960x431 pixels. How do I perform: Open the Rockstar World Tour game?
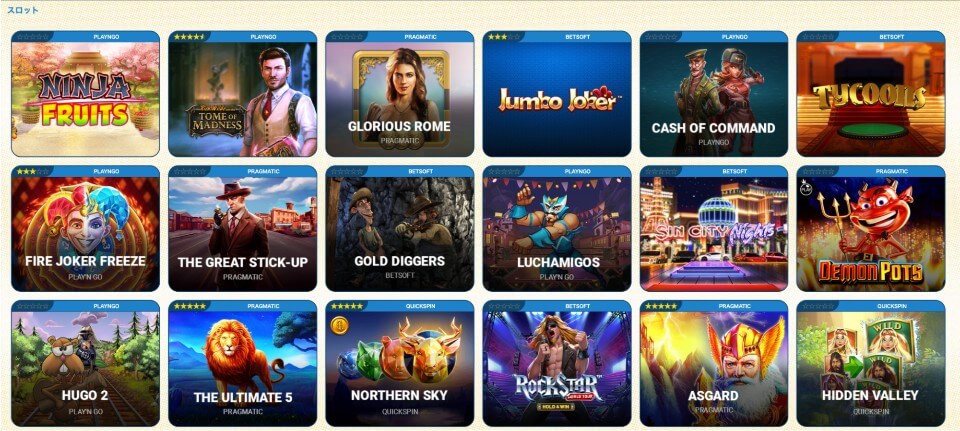[557, 363]
